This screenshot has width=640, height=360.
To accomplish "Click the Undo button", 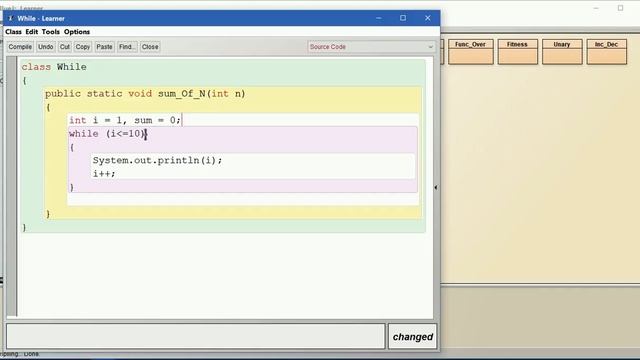I will pos(46,47).
